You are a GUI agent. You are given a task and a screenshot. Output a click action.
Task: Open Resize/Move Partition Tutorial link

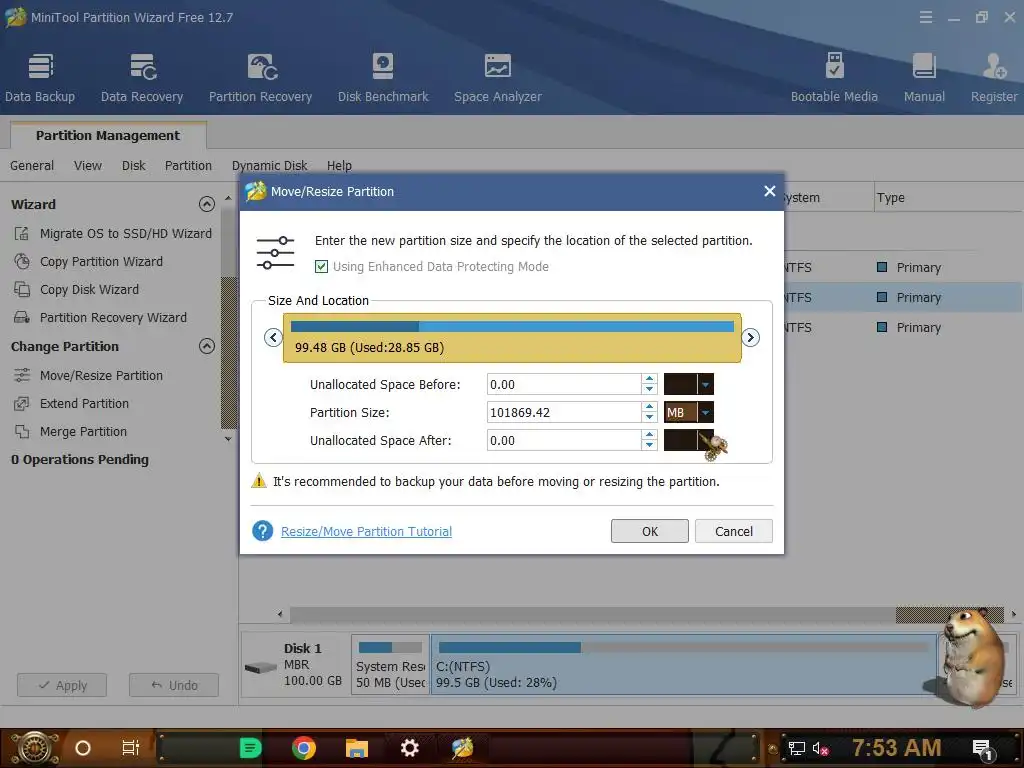click(x=366, y=532)
